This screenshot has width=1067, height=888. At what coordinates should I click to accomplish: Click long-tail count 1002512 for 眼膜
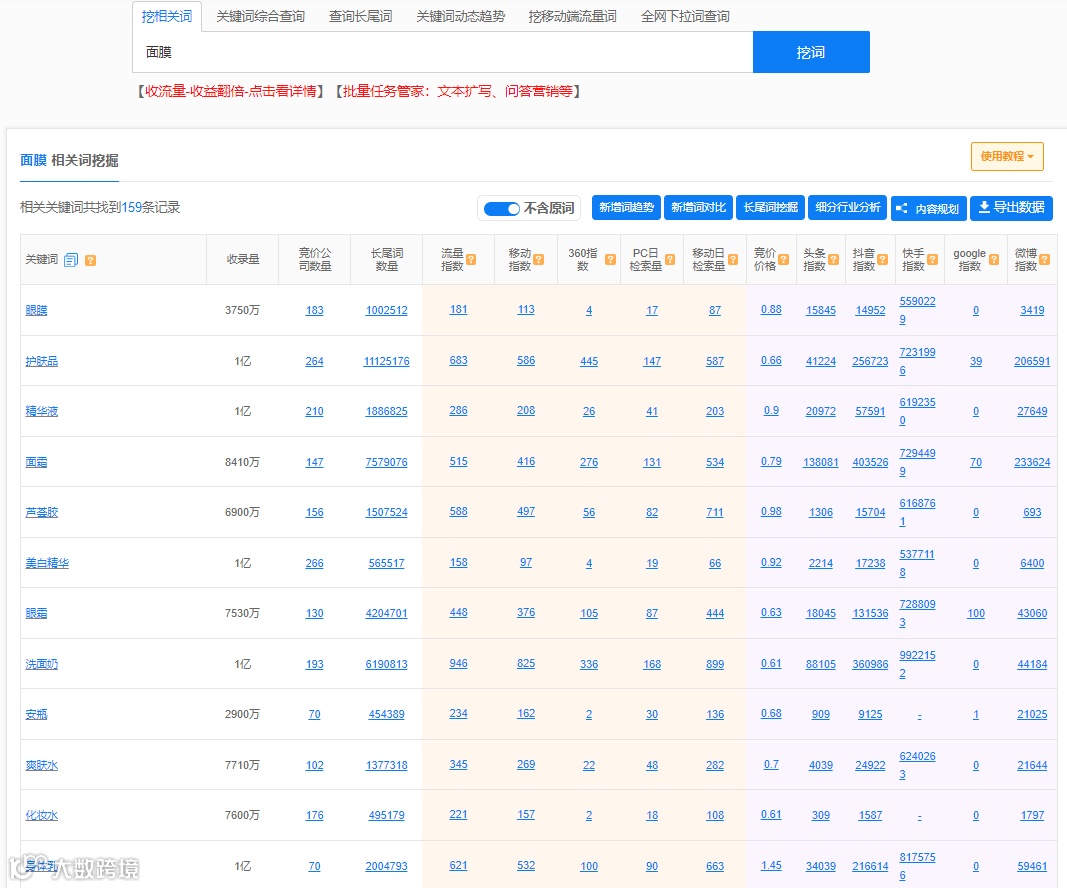coord(387,310)
